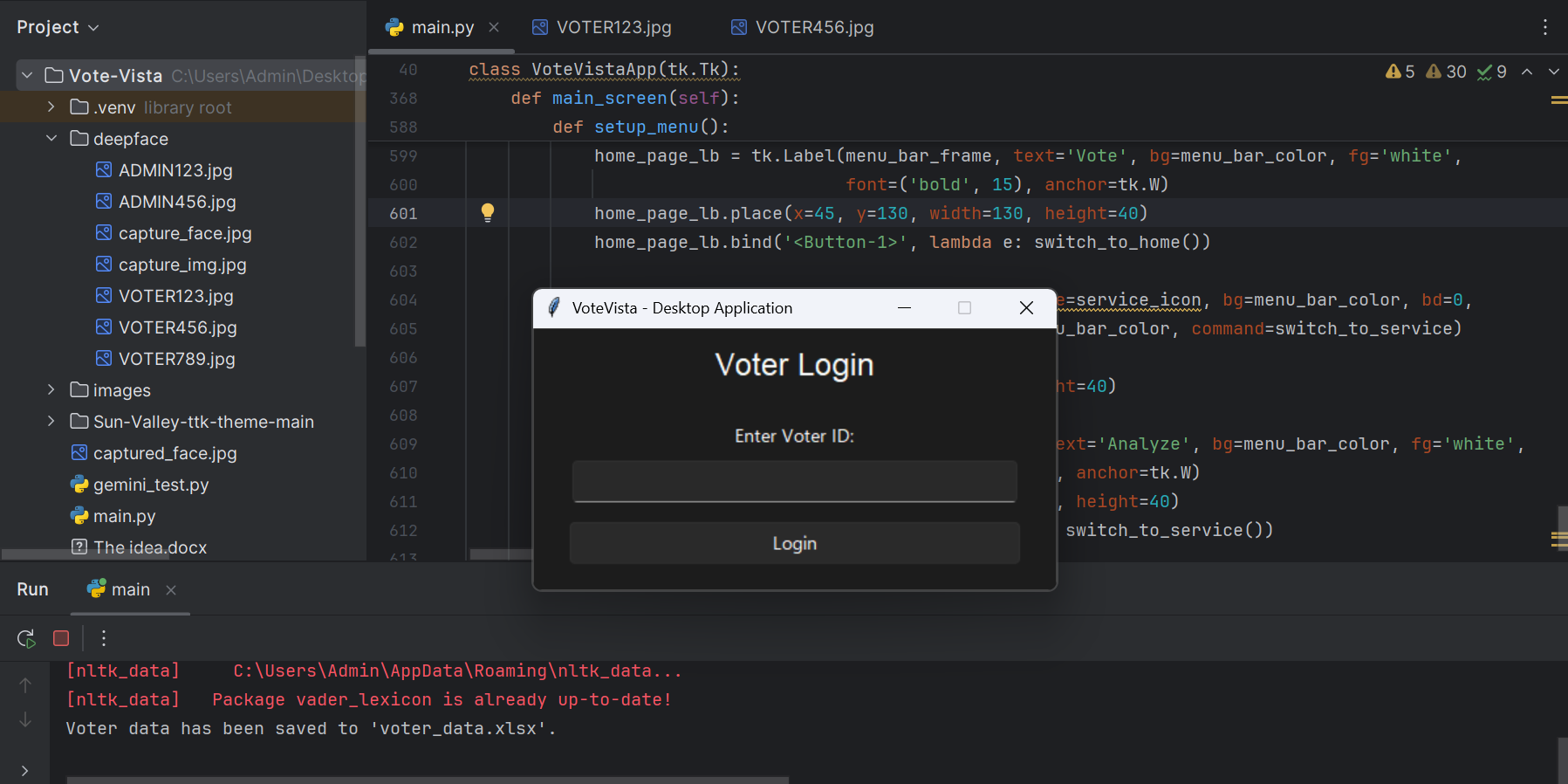This screenshot has height=784, width=1568.
Task: Select VOTER123.jpg in the project tree
Action: pos(176,296)
